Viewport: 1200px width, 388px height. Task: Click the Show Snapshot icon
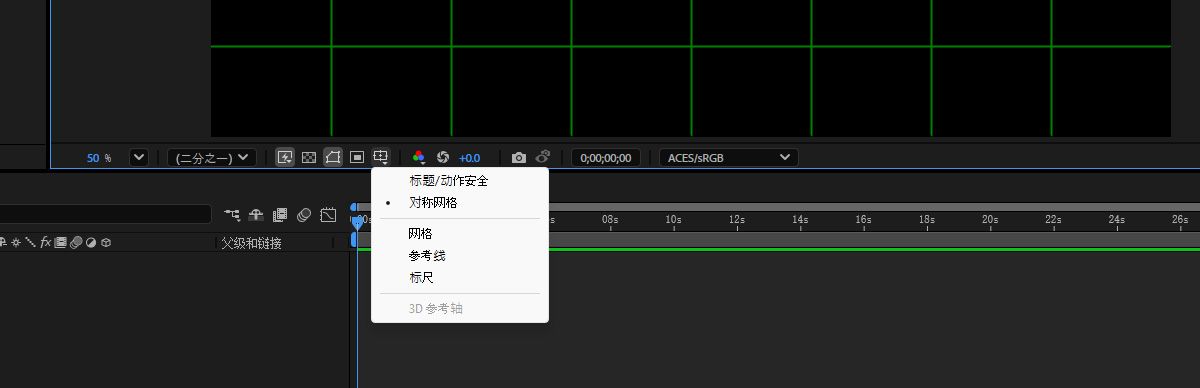(543, 157)
